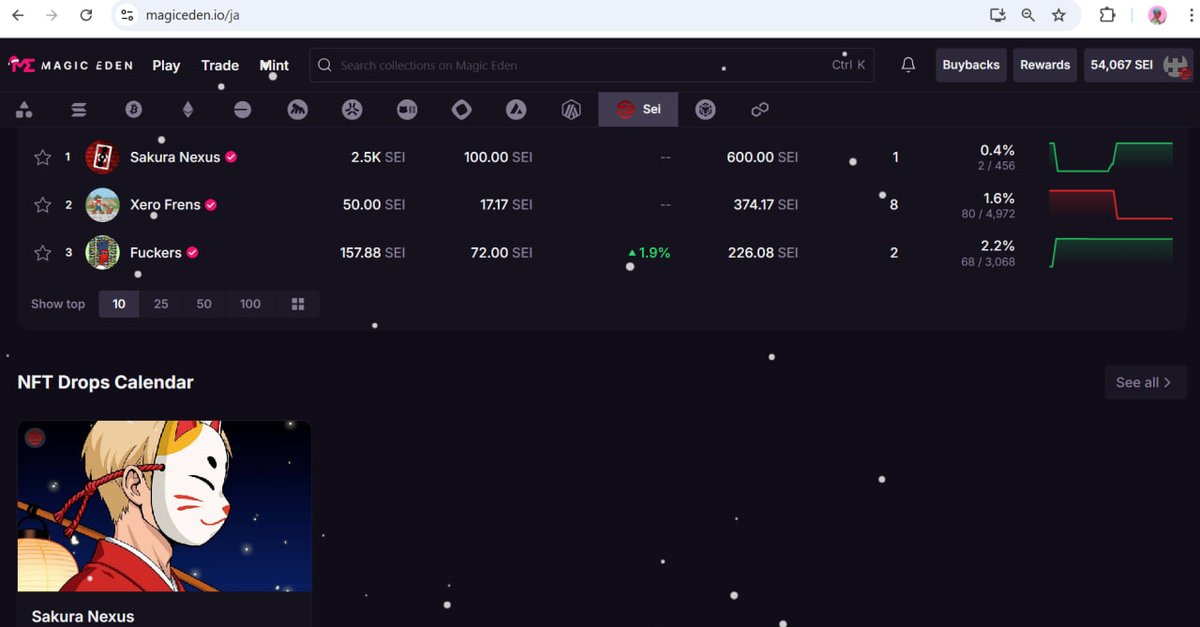This screenshot has width=1200, height=627.
Task: Favorite the Sakura Nexus collection star
Action: pyautogui.click(x=42, y=157)
